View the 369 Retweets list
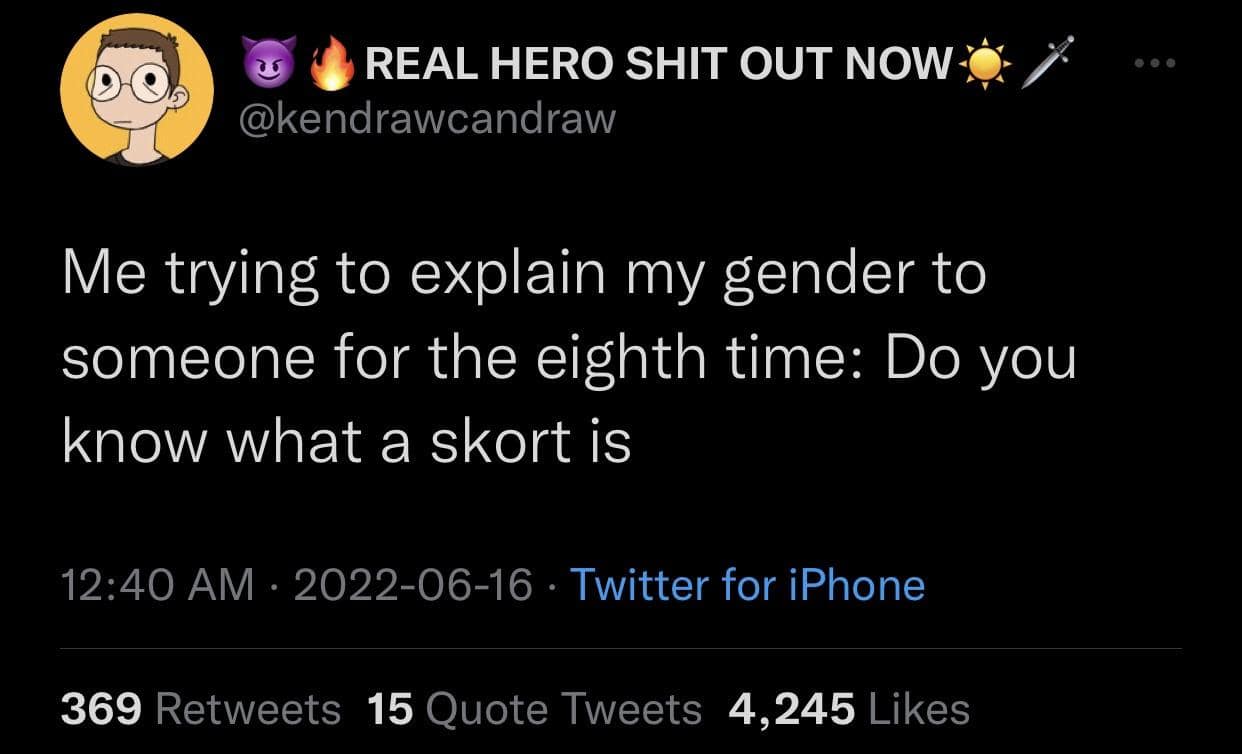 (x=201, y=709)
